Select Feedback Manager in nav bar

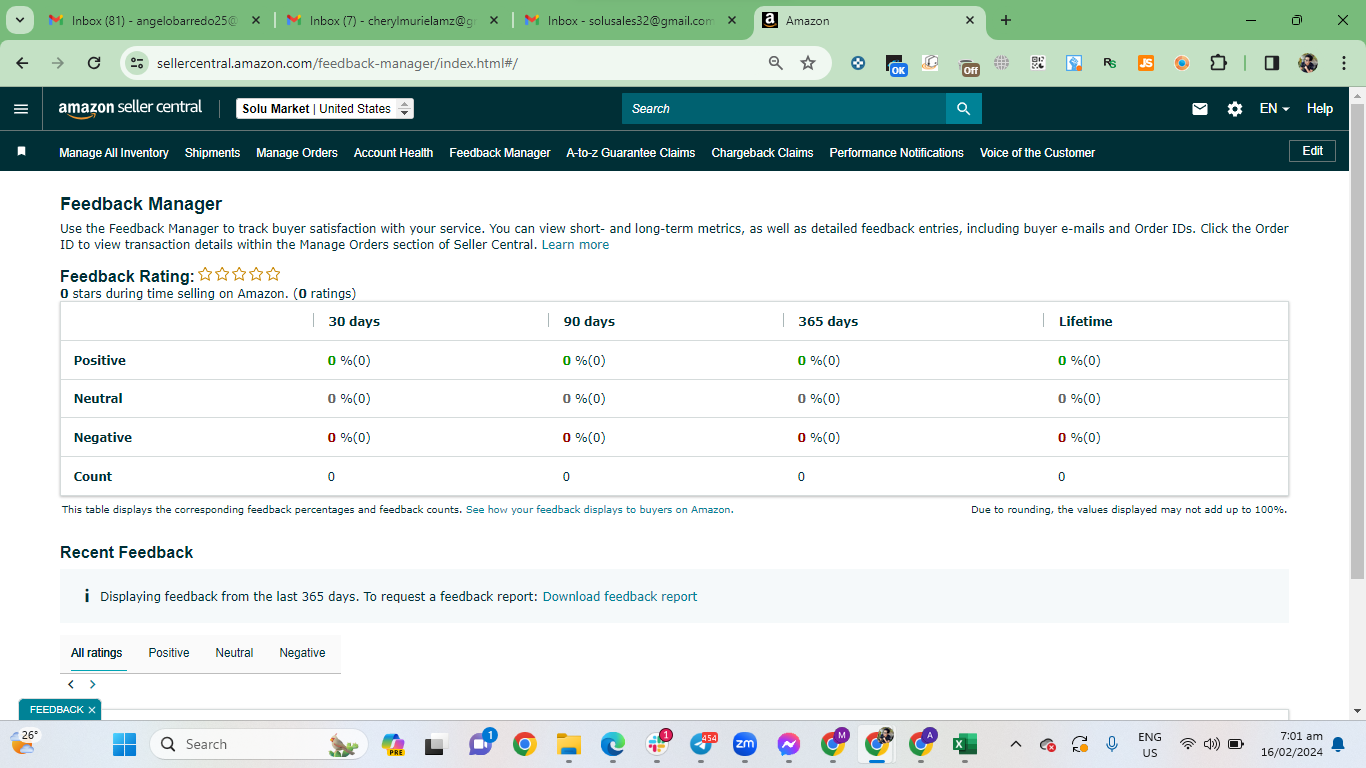(x=500, y=153)
